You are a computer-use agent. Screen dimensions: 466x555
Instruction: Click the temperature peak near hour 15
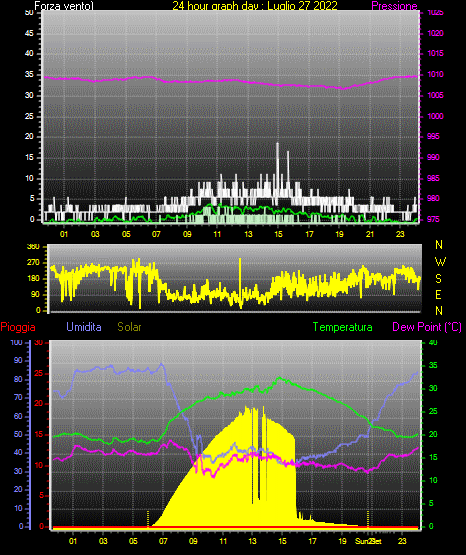point(280,378)
